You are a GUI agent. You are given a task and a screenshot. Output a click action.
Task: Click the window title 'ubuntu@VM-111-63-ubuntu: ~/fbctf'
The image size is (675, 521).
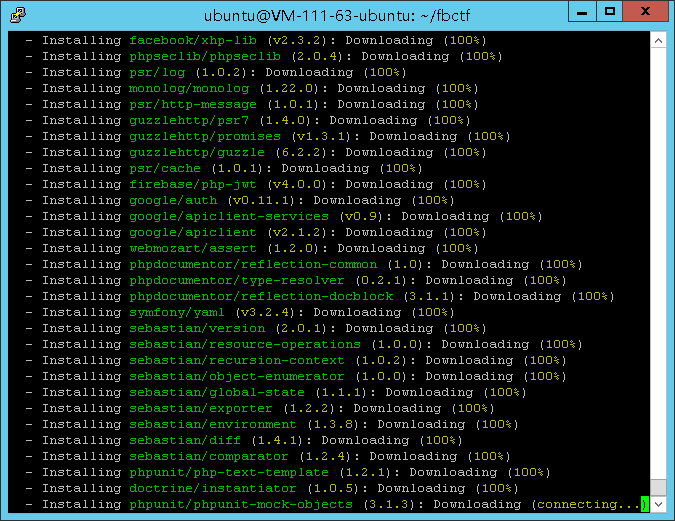coord(337,16)
